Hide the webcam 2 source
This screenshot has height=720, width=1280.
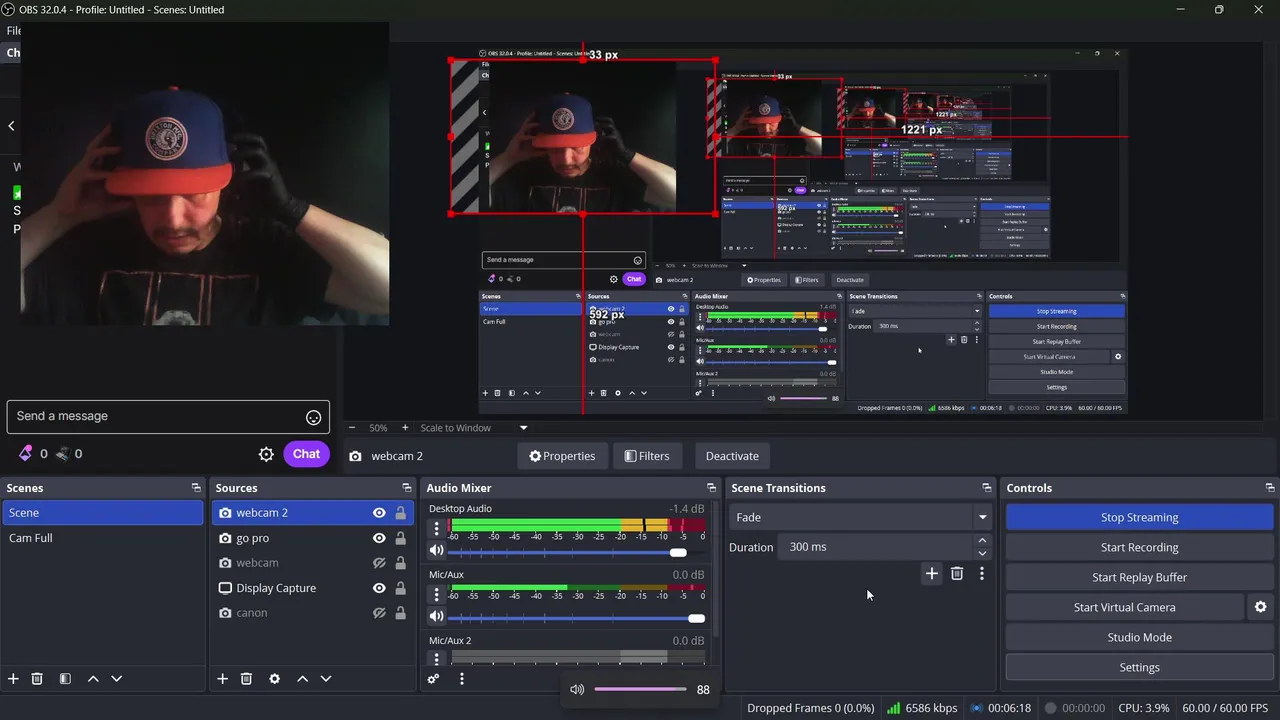(379, 513)
